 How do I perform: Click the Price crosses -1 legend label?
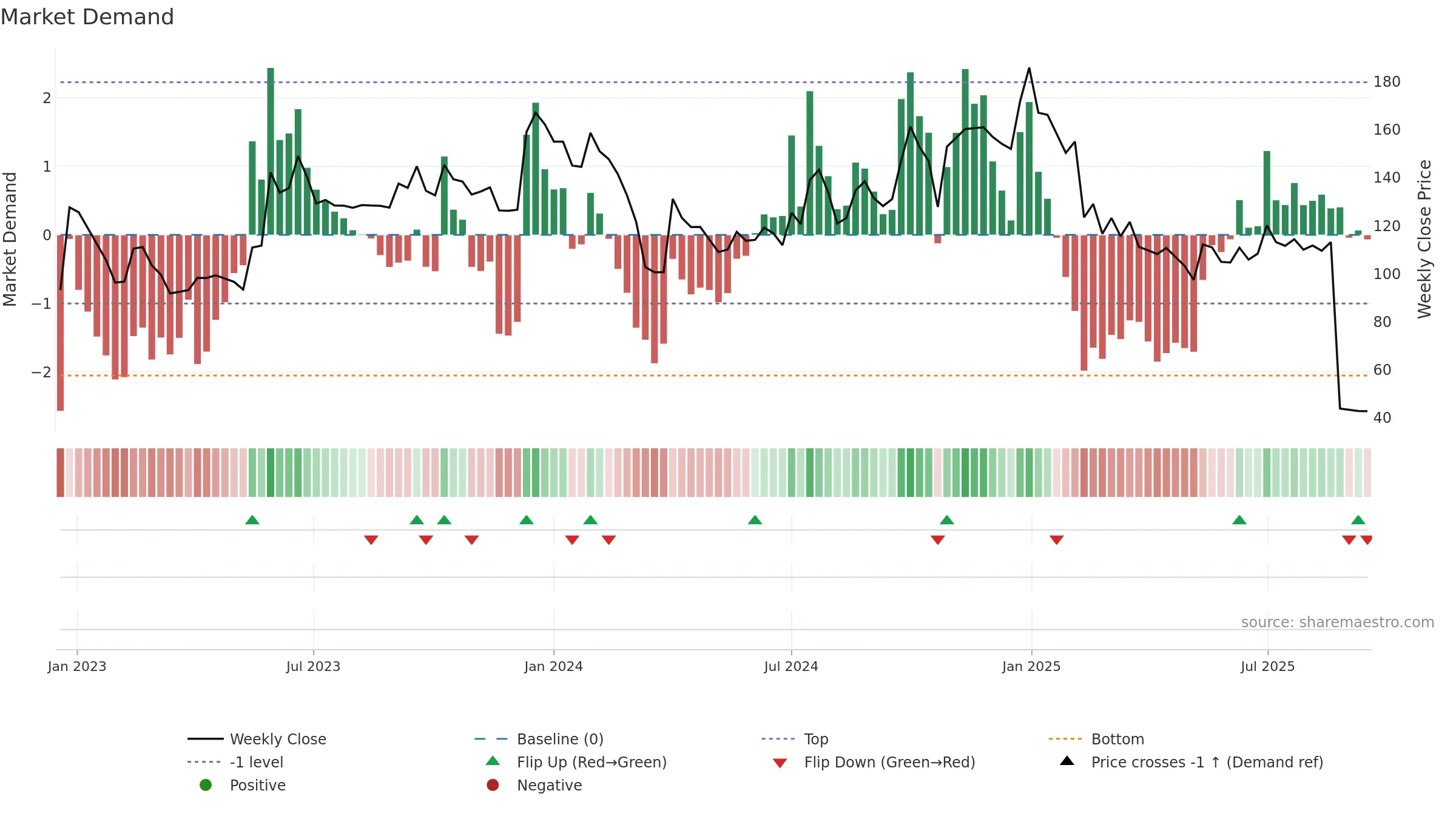tap(1207, 762)
